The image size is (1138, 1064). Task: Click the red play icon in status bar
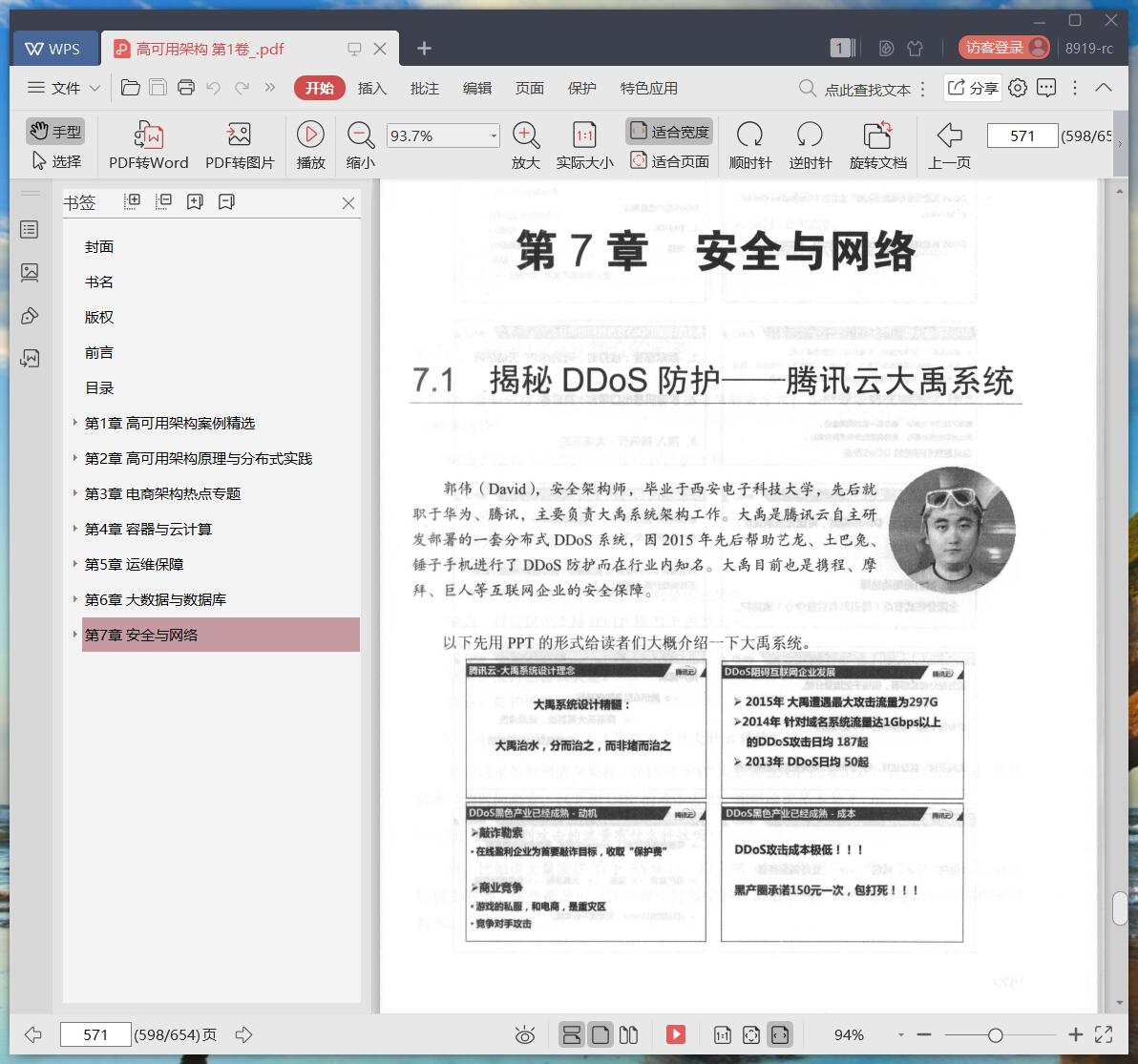coord(676,1034)
